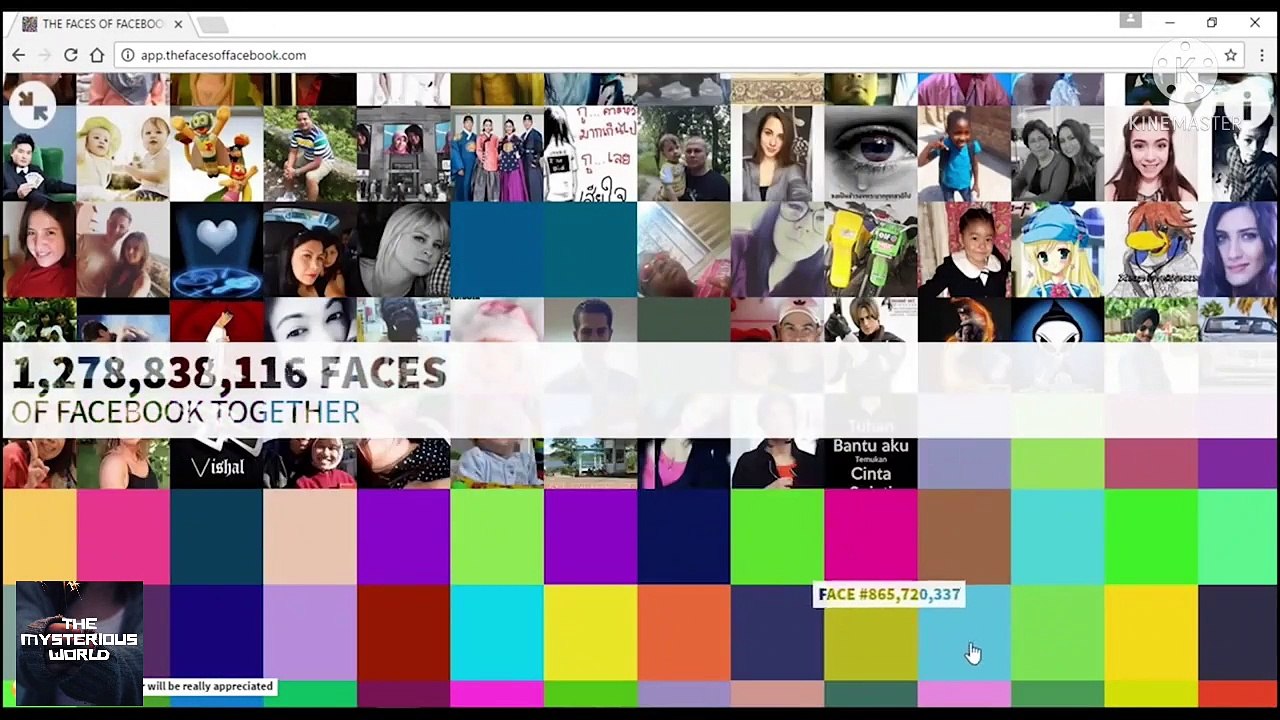View site information icon in address bar
This screenshot has width=1280, height=720.
click(x=128, y=55)
